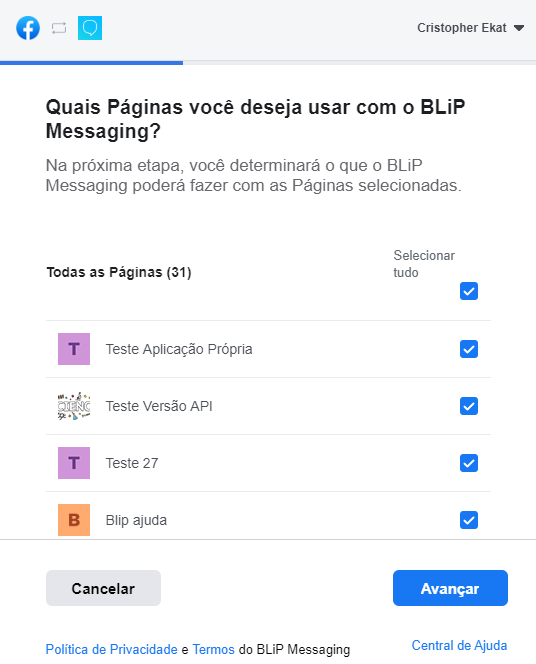This screenshot has width=536, height=664.
Task: Uncheck the Teste Versão API checkbox
Action: click(469, 406)
